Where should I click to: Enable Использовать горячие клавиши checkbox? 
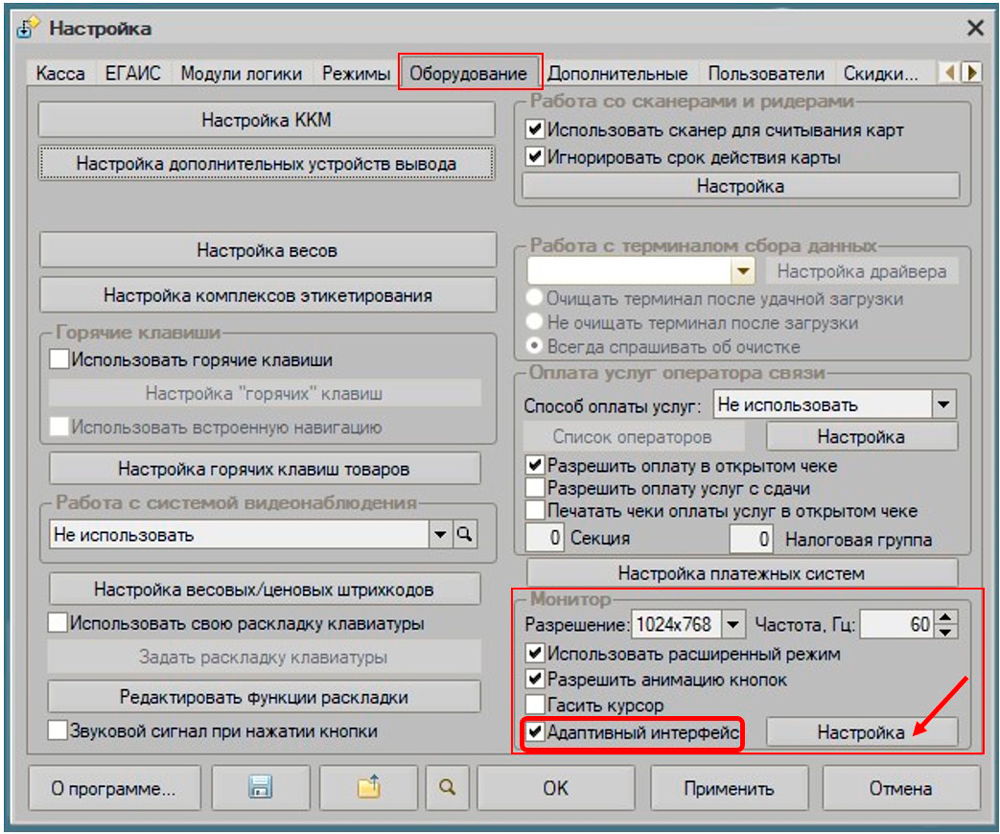pos(59,360)
